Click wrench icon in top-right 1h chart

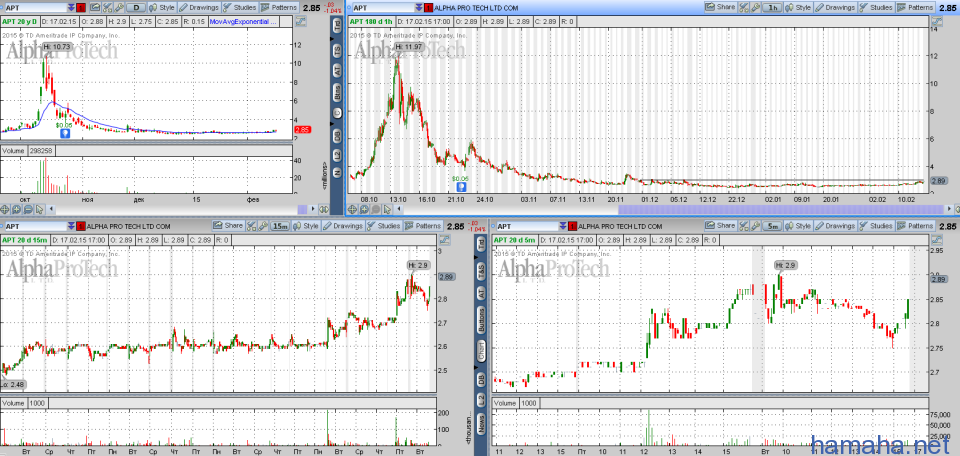[x=755, y=7]
